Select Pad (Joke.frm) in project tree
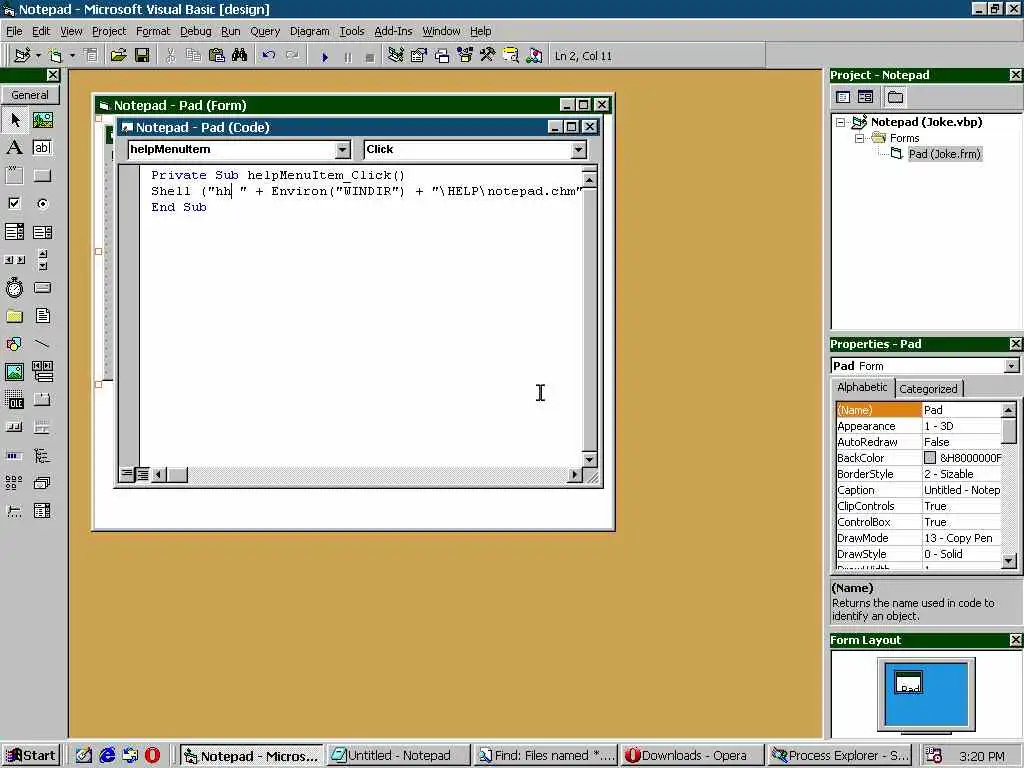This screenshot has width=1024, height=768. pyautogui.click(x=944, y=154)
